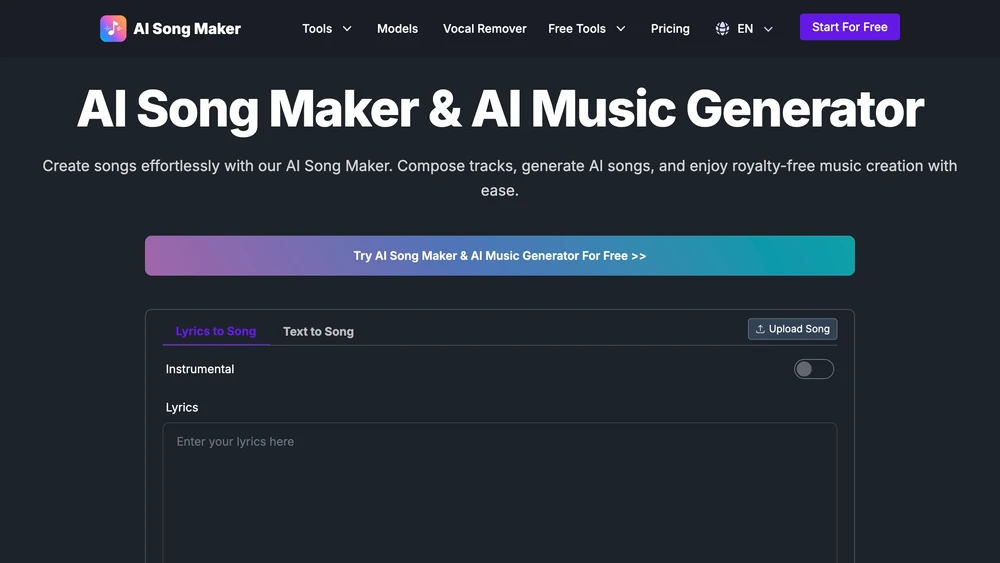Click the Lyrics label text

point(182,407)
